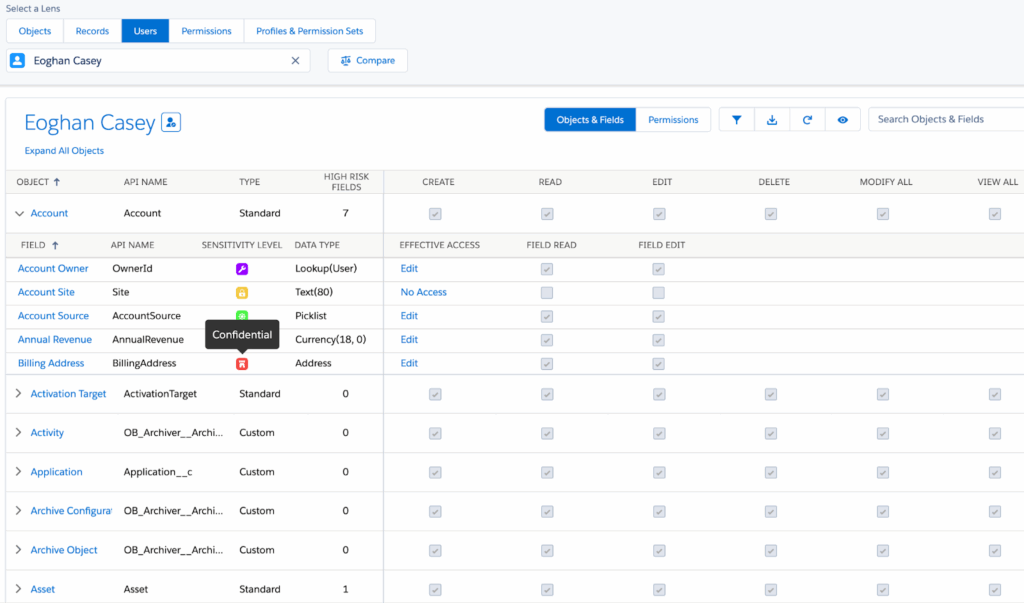Expand the Application object row
1024x603 pixels.
click(18, 472)
